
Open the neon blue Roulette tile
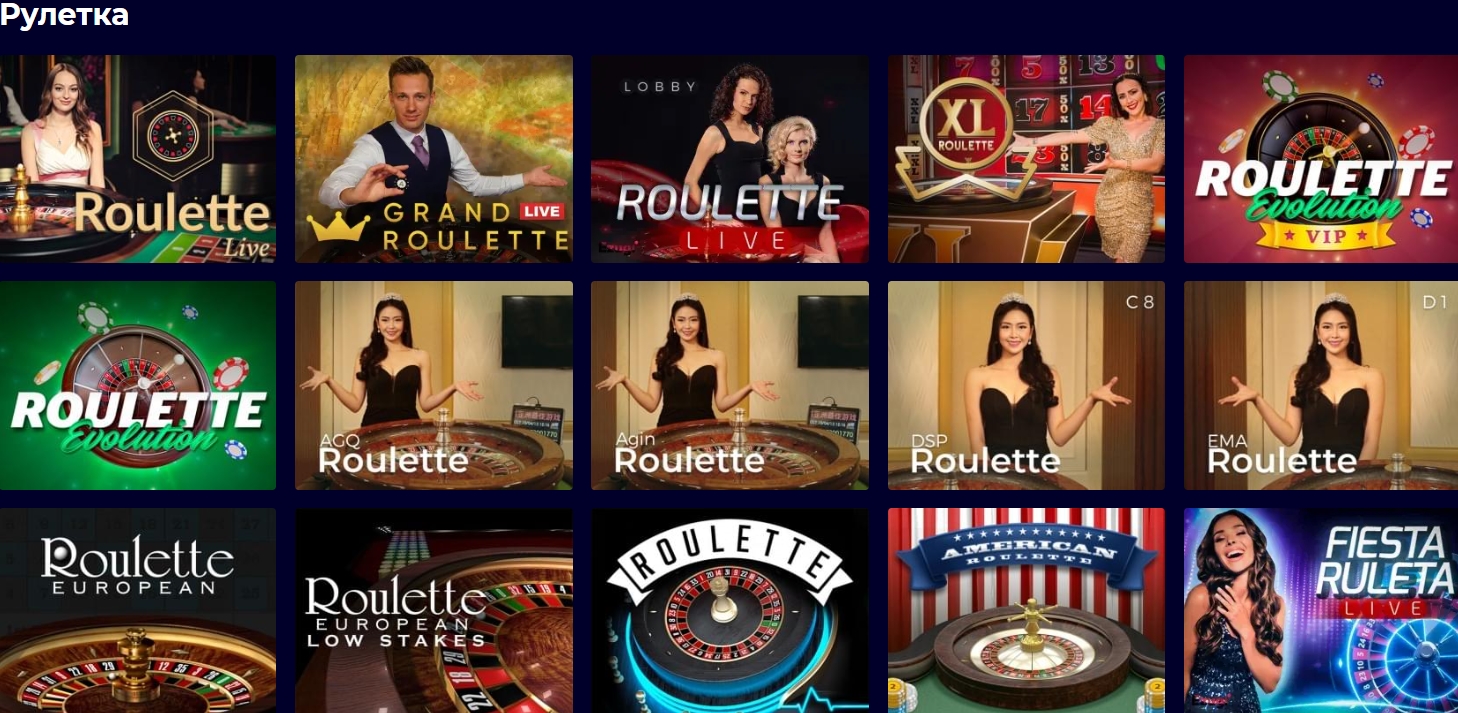coord(730,610)
